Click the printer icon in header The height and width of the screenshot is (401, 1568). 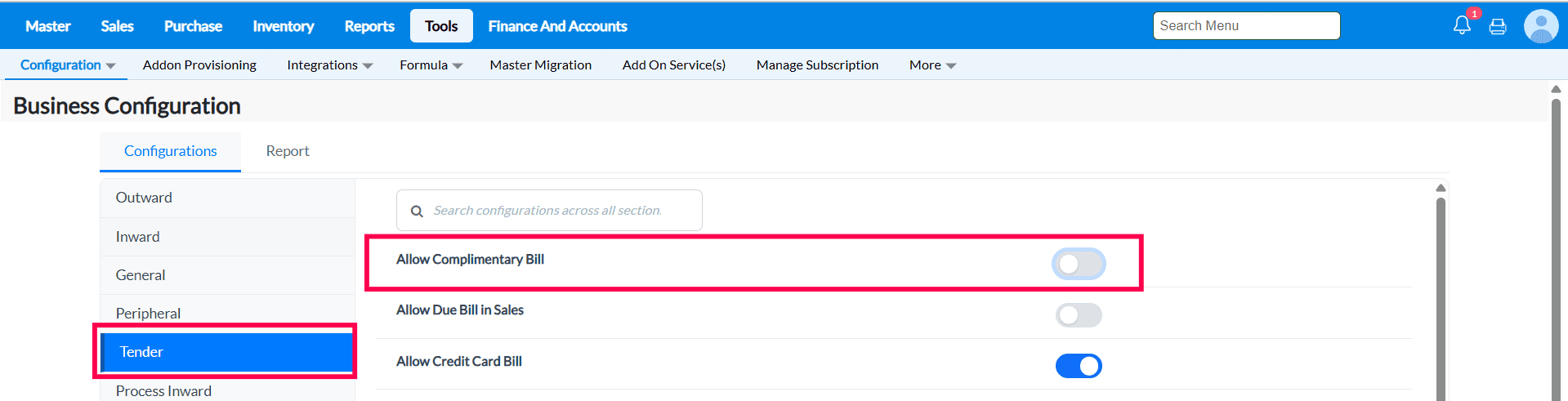[x=1498, y=26]
